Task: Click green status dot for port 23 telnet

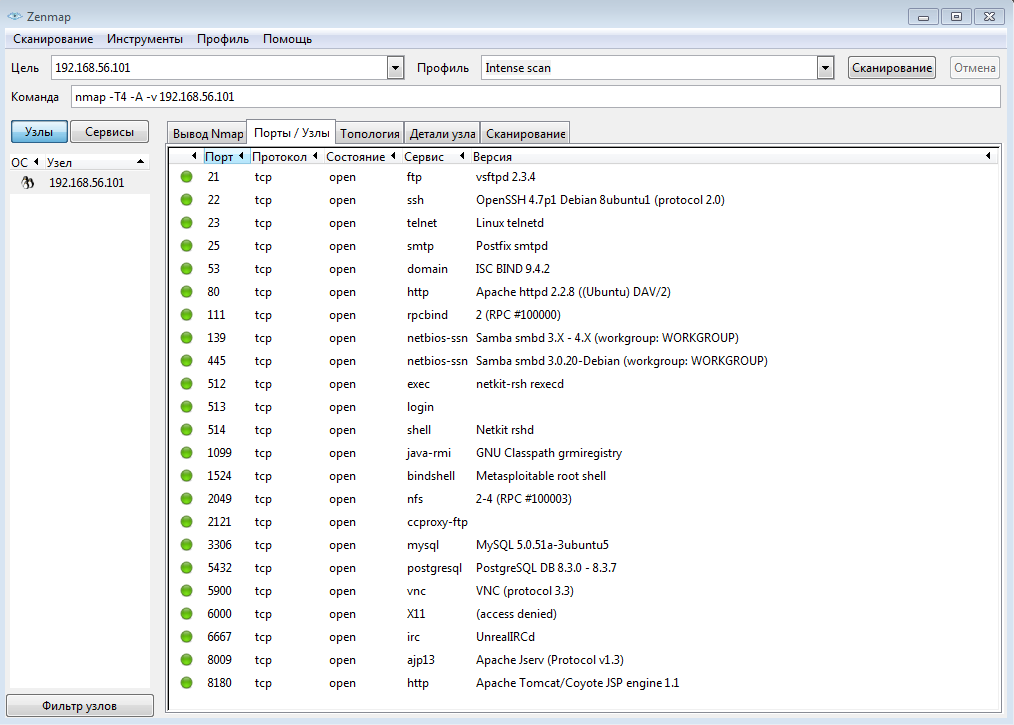Action: 186,222
